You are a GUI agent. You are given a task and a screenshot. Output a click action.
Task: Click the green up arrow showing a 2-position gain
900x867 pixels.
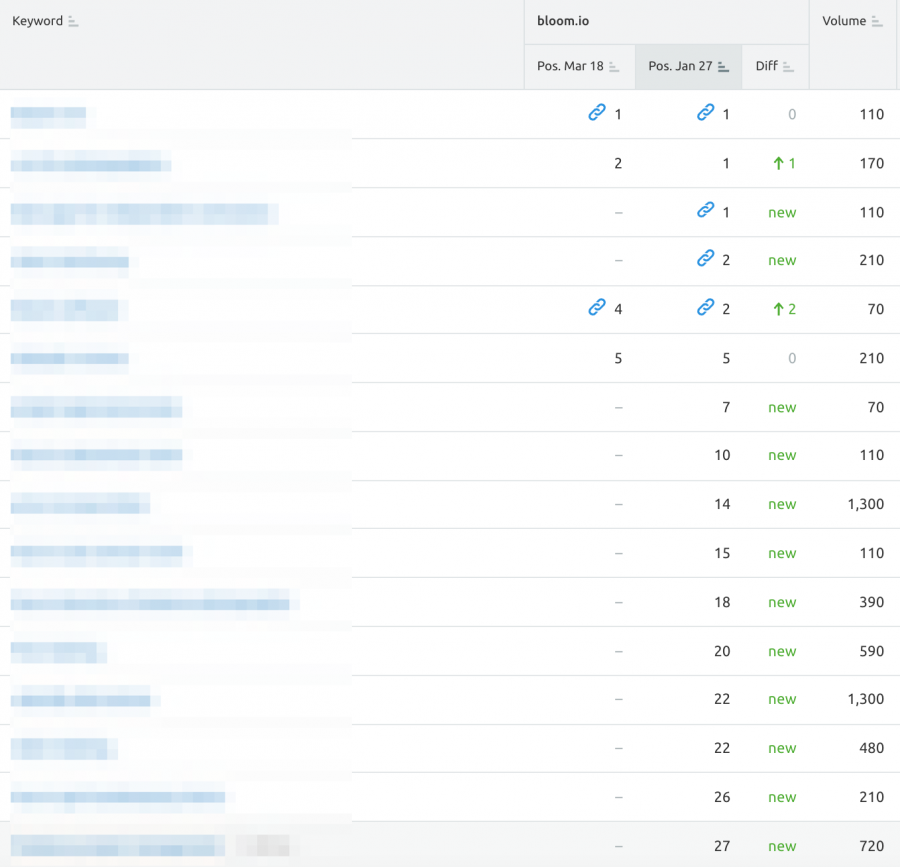pos(781,309)
